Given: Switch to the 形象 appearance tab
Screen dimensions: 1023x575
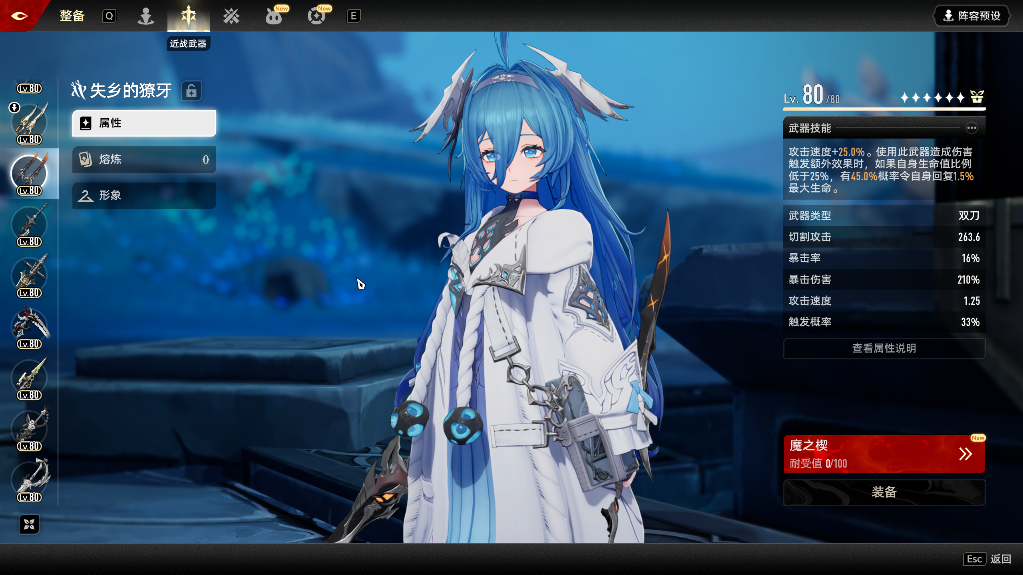Looking at the screenshot, I should tap(144, 195).
